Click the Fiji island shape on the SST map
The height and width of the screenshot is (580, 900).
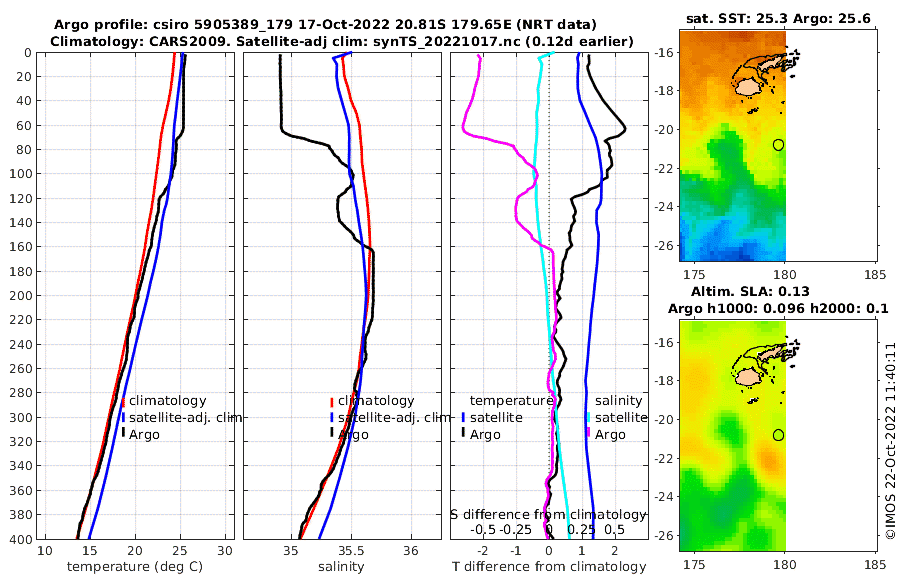748,87
